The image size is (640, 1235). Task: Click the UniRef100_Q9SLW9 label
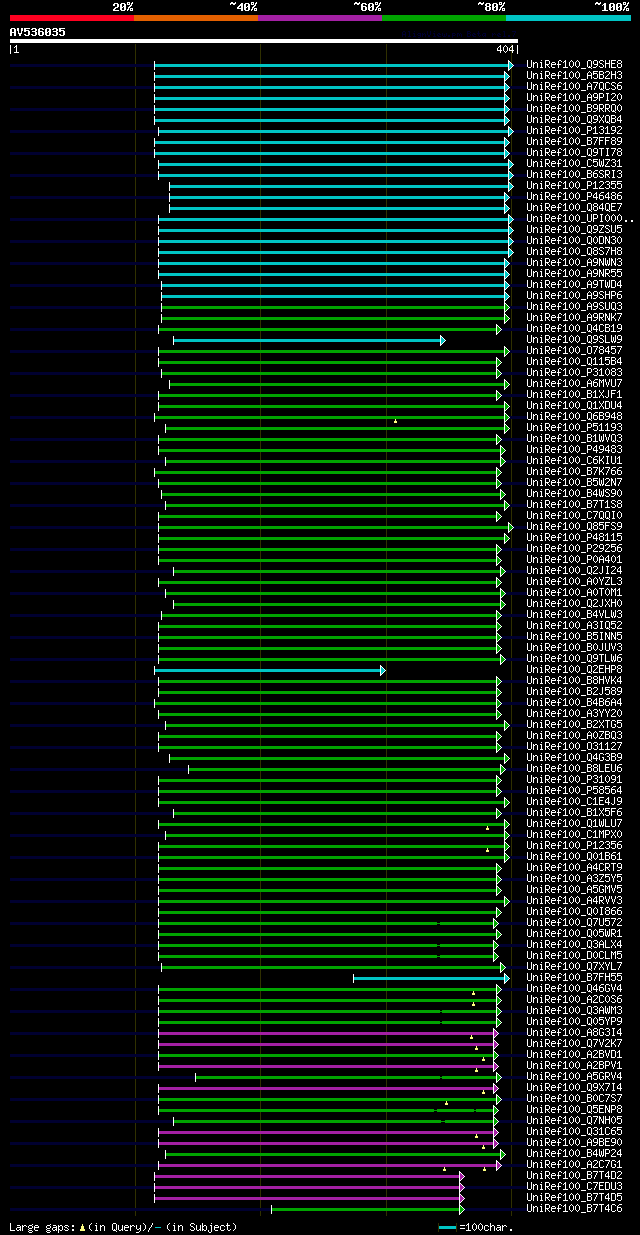tap(574, 339)
